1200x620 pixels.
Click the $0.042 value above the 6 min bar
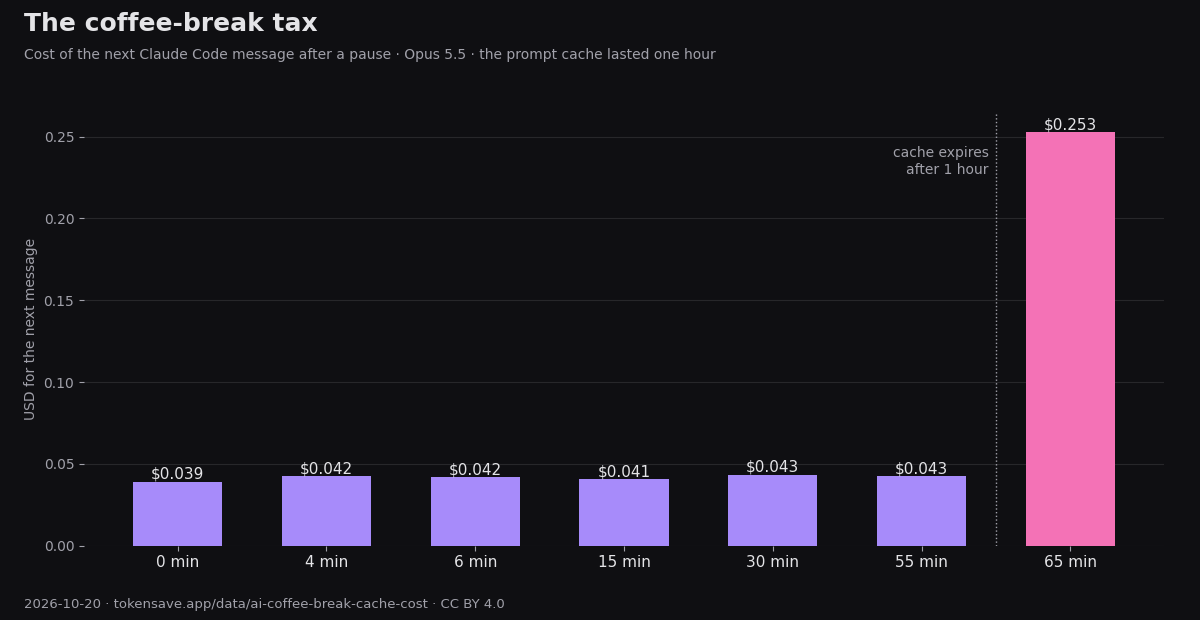[475, 470]
